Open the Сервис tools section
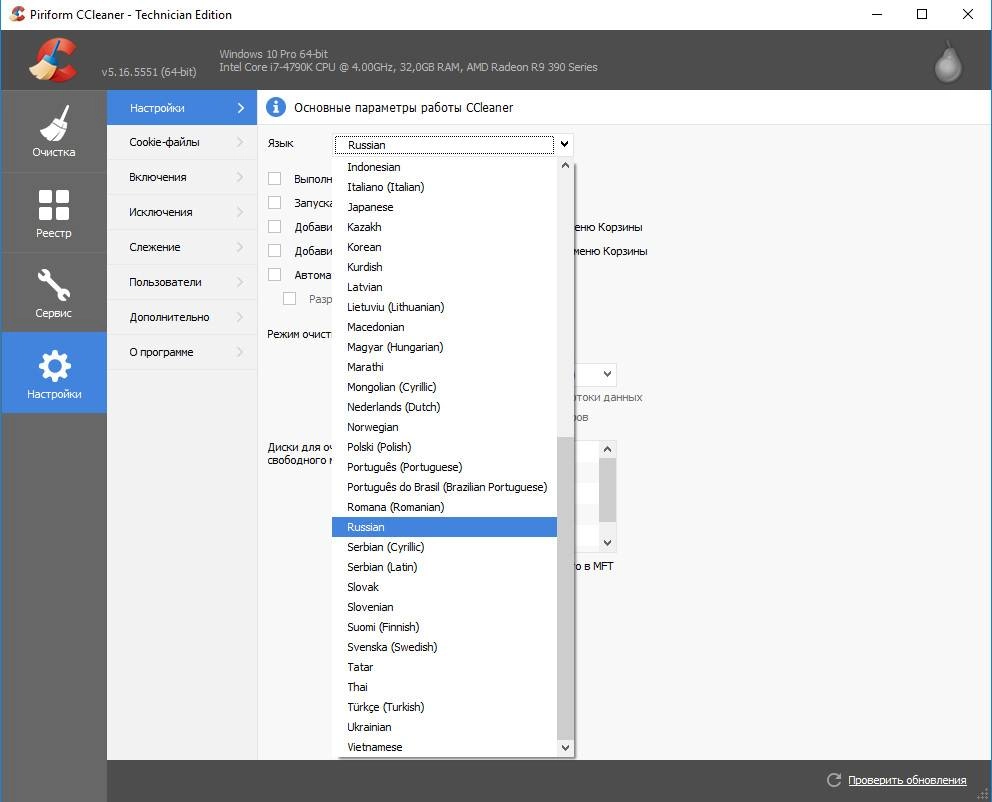 pos(54,293)
